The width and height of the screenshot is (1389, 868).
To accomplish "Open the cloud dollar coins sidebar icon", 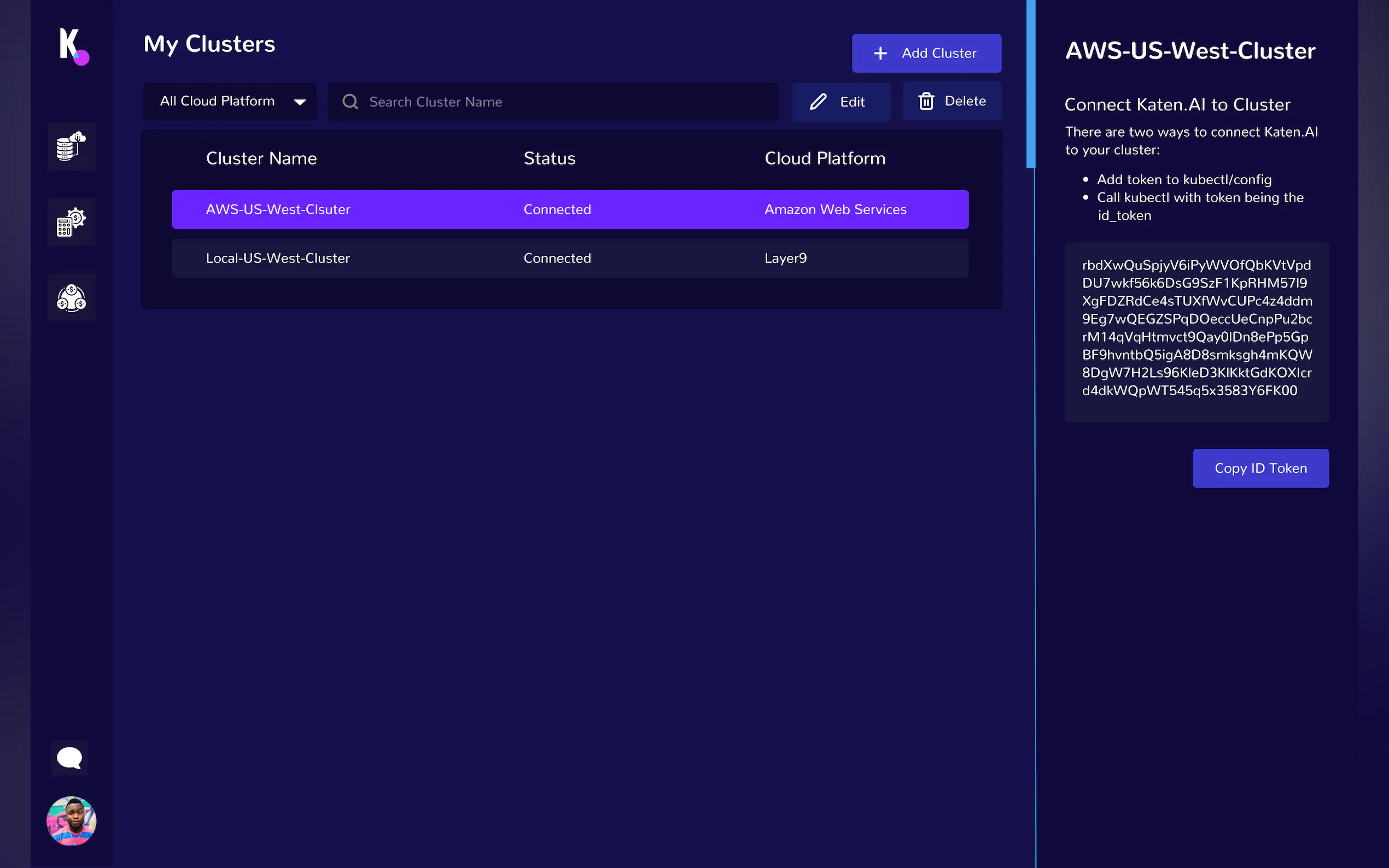I will point(71,298).
